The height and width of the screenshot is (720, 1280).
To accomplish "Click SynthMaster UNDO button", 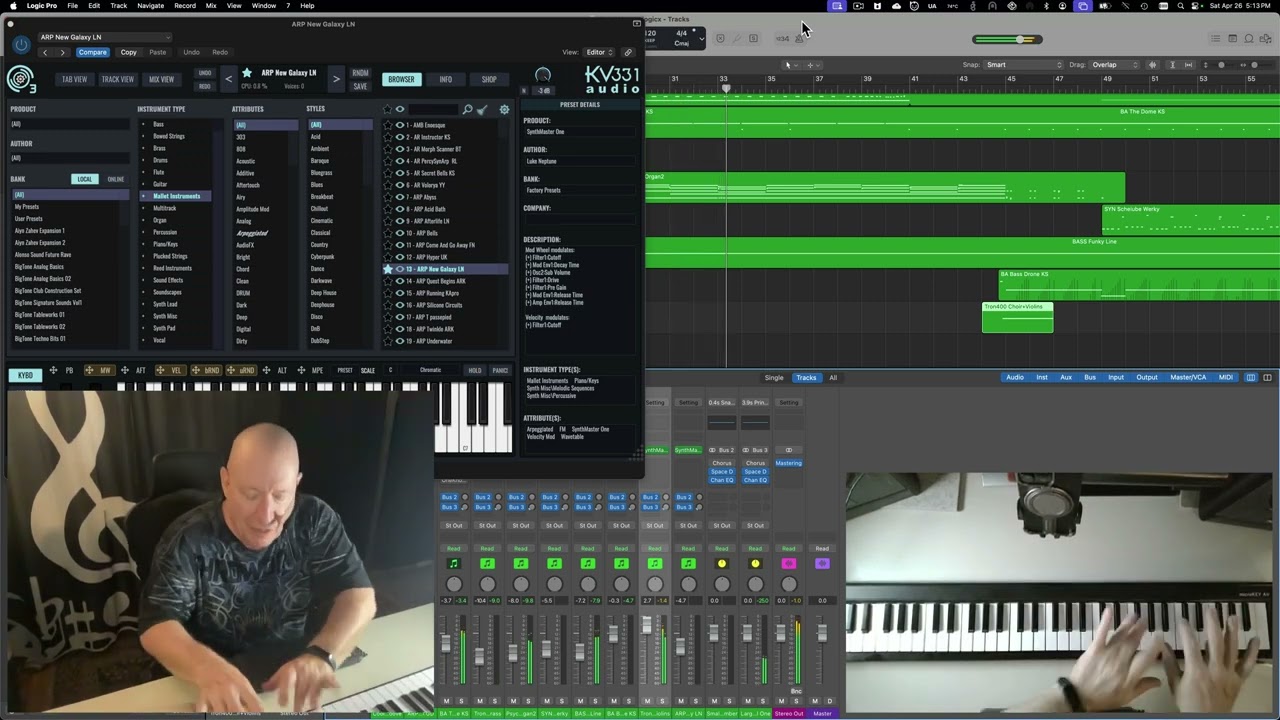I will point(205,73).
